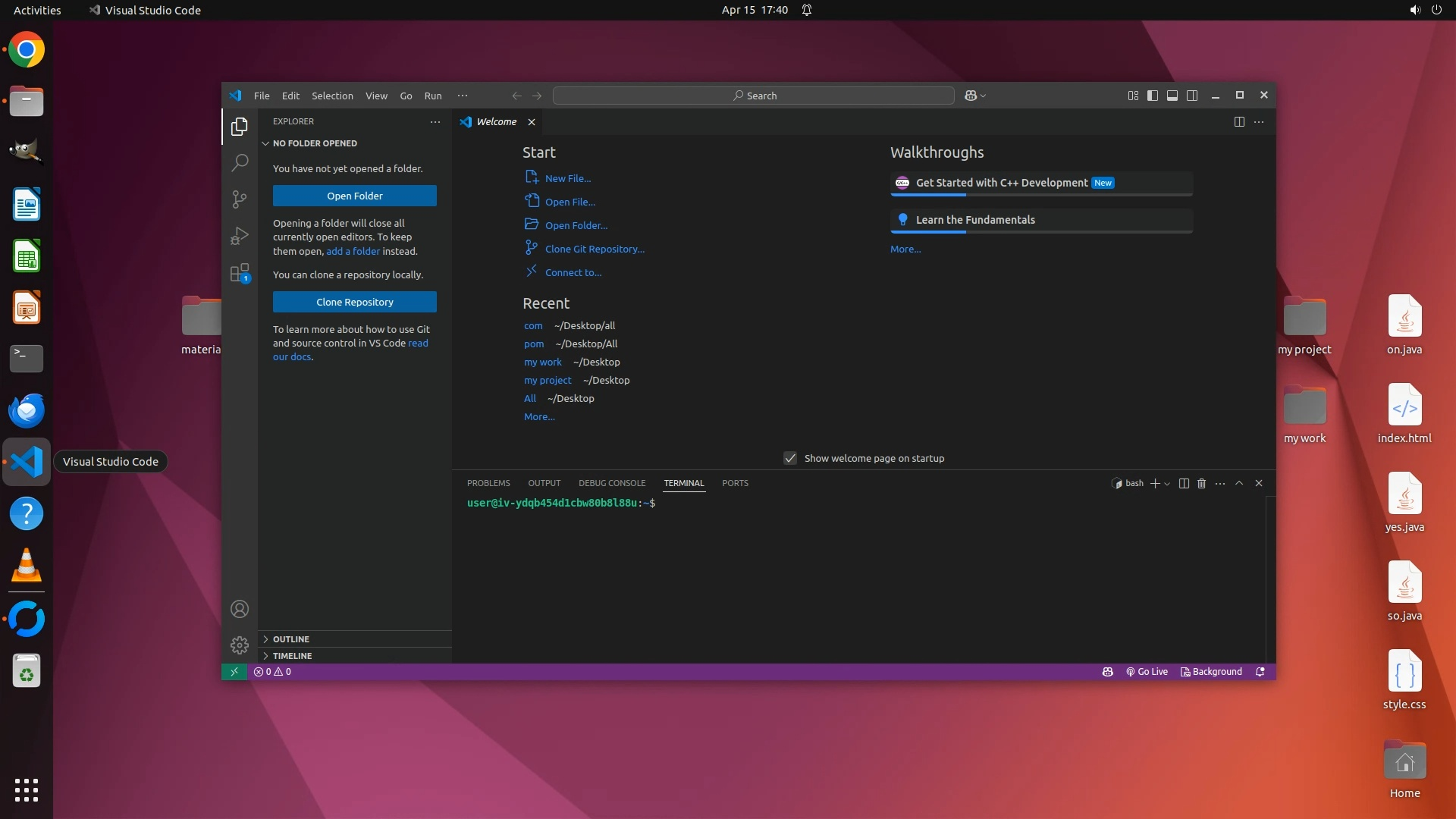Open the Clone Git Repository link

595,249
